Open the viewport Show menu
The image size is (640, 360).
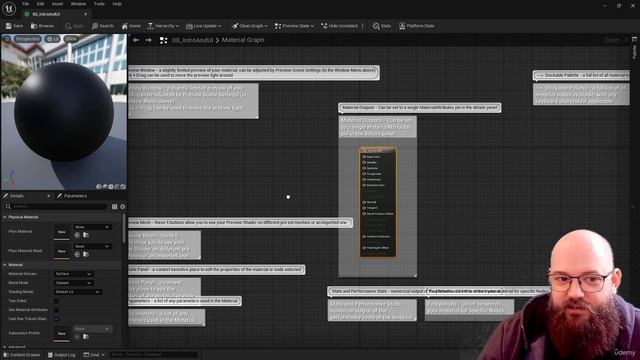(x=71, y=39)
